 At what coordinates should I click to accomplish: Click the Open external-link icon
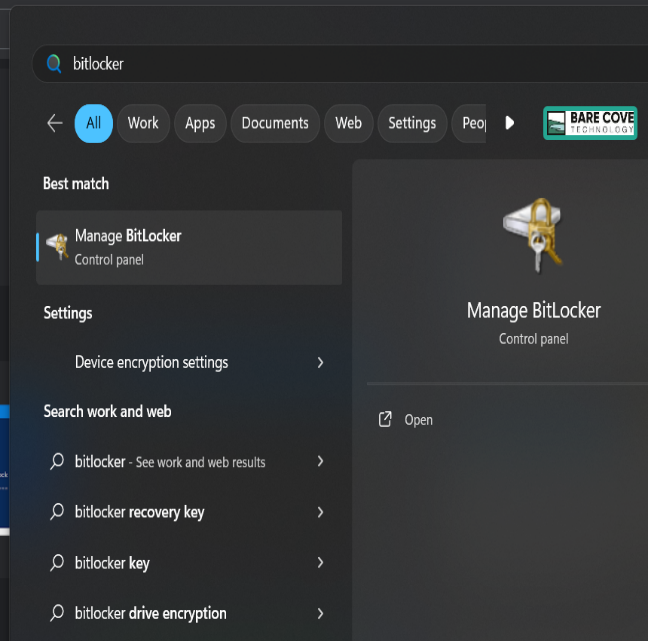pyautogui.click(x=385, y=419)
